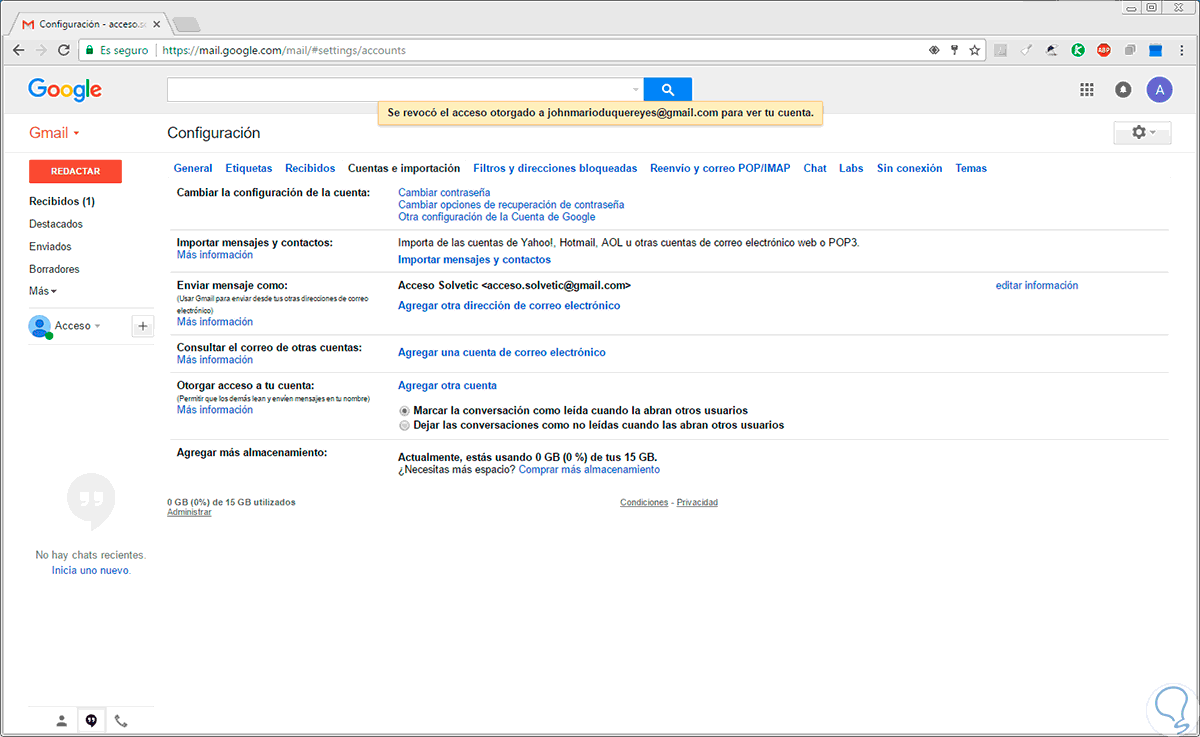The image size is (1200, 737).
Task: Open the settings gear dropdown
Action: click(1142, 133)
